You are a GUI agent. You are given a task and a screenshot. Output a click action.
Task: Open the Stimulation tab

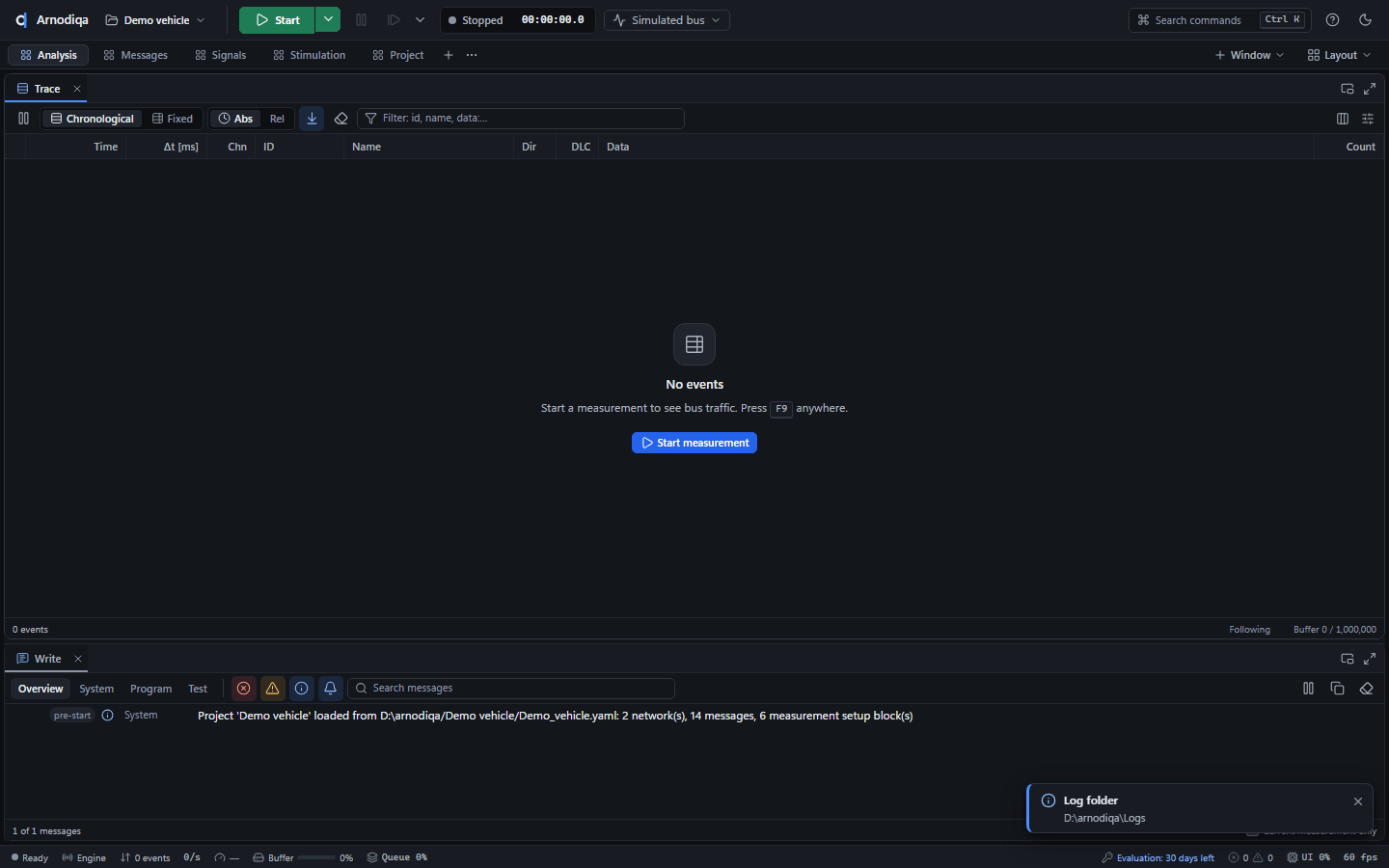tap(310, 55)
